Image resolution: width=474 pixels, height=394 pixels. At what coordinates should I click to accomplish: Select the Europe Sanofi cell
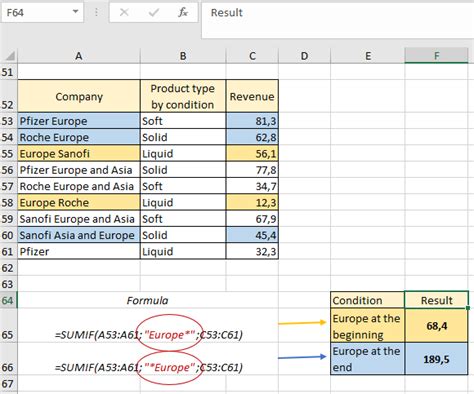click(79, 154)
